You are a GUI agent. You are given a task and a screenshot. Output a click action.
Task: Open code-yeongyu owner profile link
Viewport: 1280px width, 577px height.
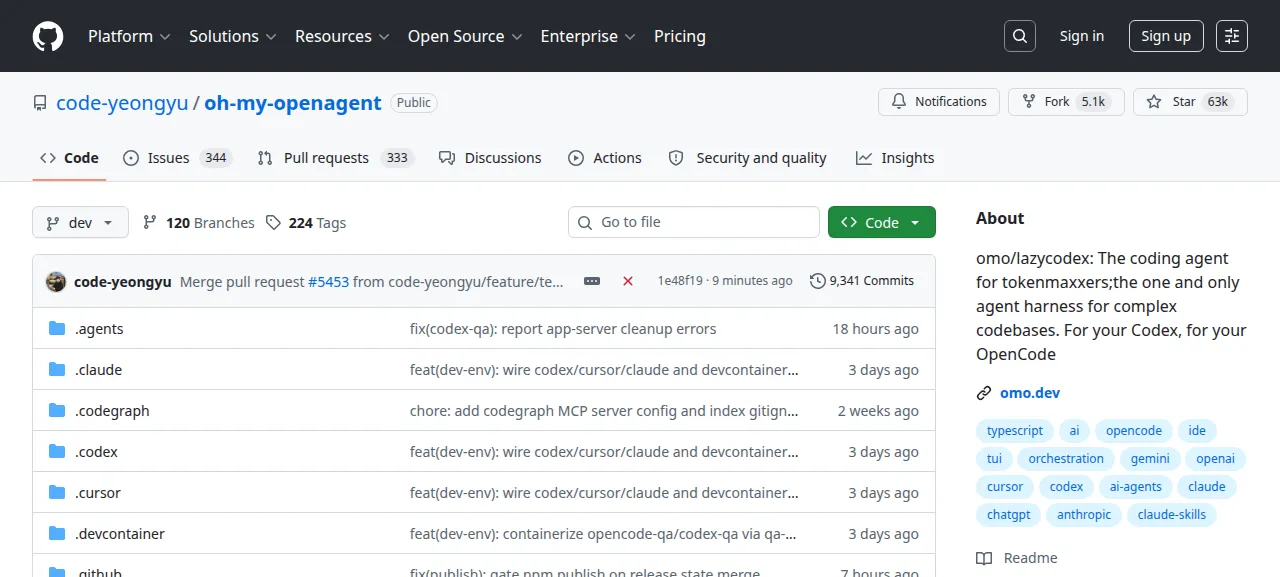tap(122, 103)
